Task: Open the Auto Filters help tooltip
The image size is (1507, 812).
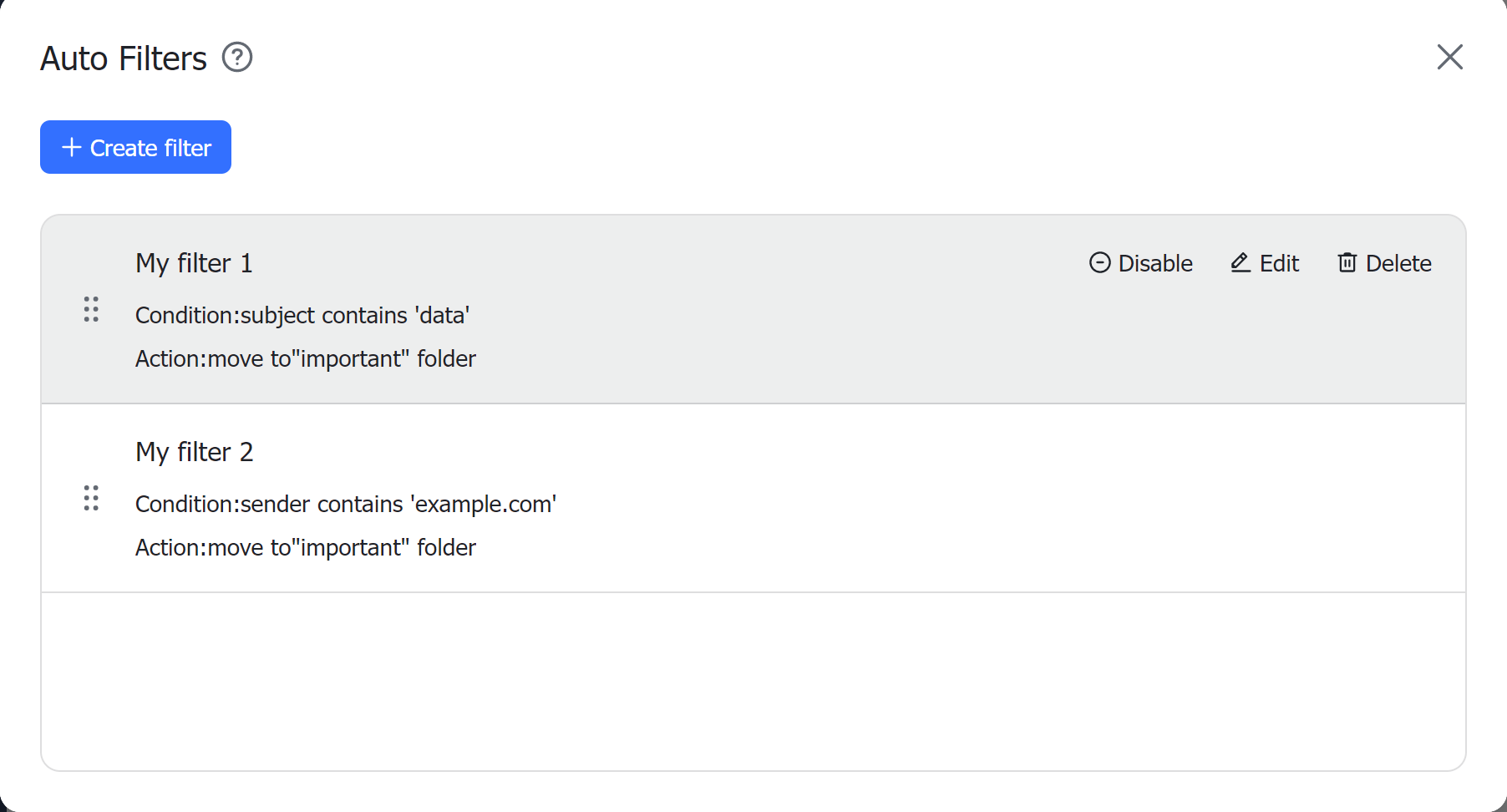Action: point(236,57)
